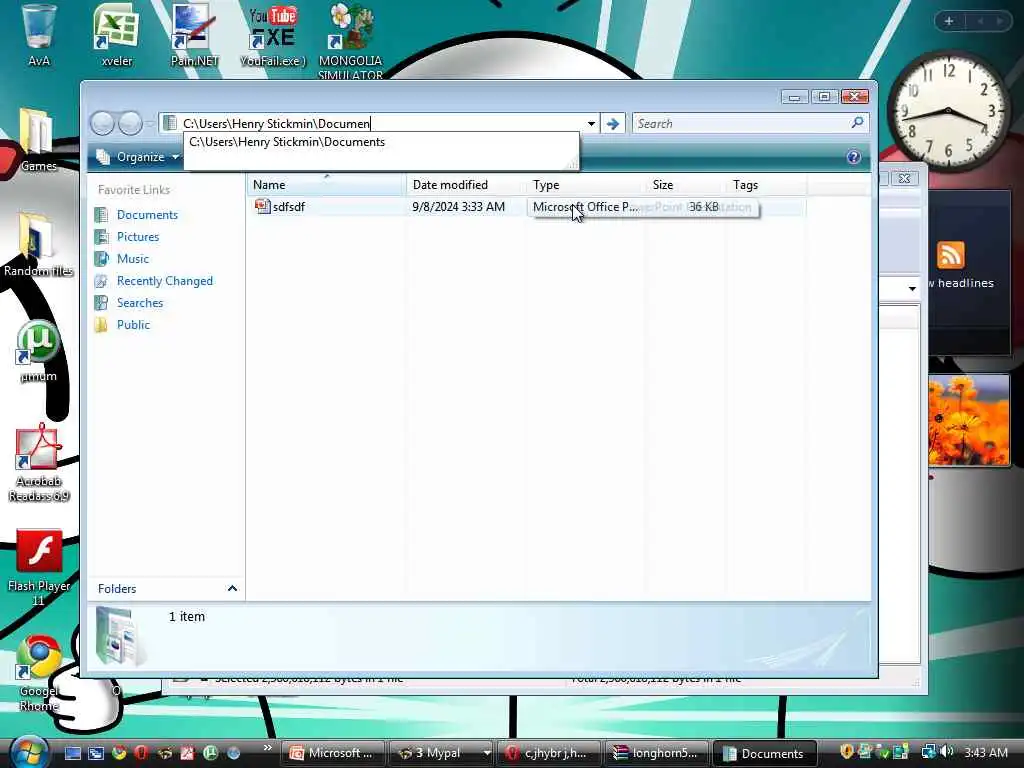Viewport: 1024px width, 768px height.
Task: Click Show Desktop quick launch icon
Action: [72, 753]
